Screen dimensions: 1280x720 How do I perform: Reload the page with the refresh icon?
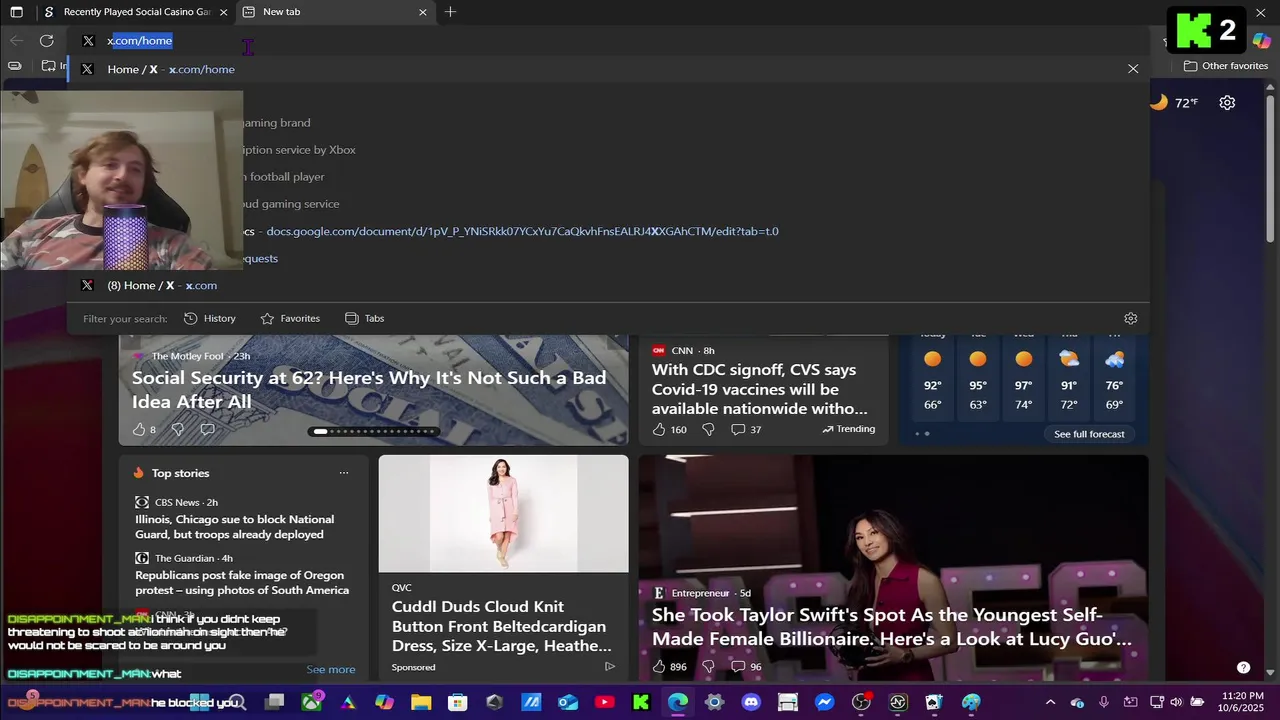coord(46,40)
